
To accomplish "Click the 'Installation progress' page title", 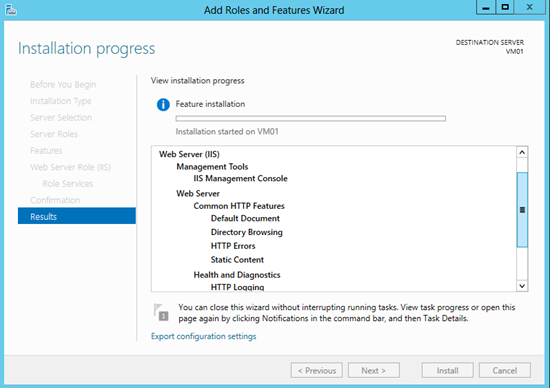I will [86, 48].
